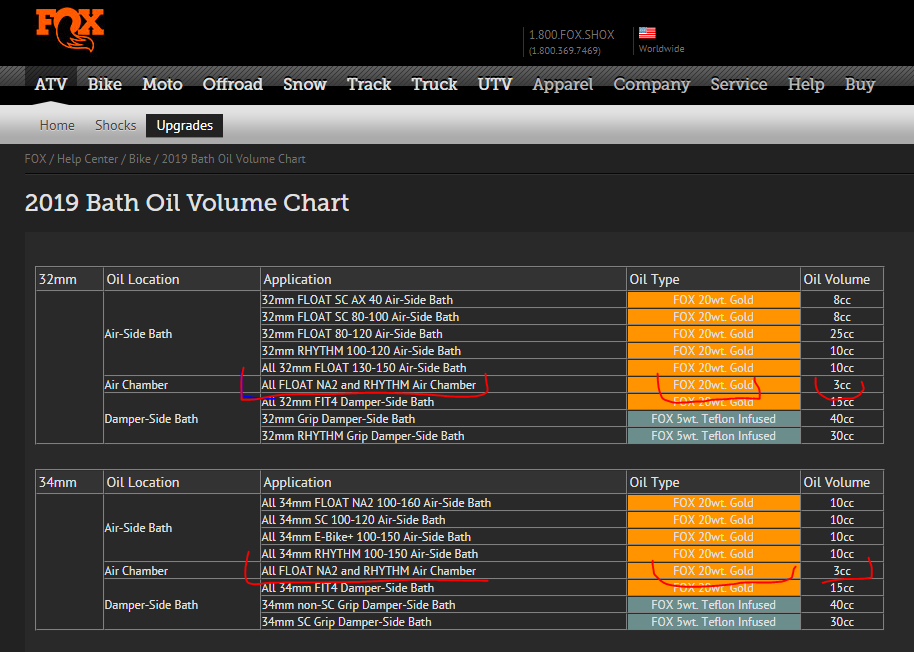Open the Service menu item
Screen dimensions: 914x652
click(738, 84)
